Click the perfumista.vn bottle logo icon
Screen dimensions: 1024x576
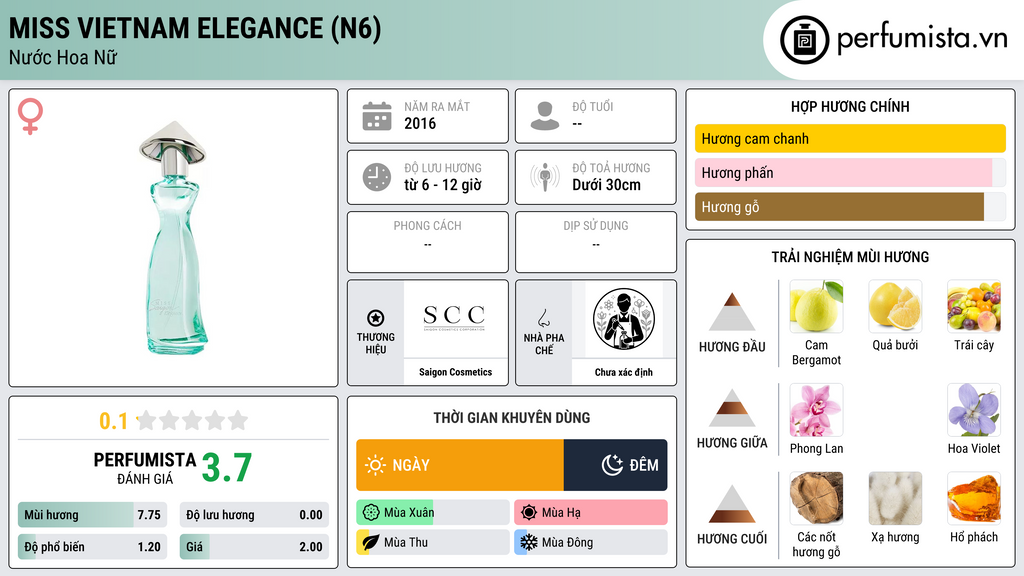point(804,40)
